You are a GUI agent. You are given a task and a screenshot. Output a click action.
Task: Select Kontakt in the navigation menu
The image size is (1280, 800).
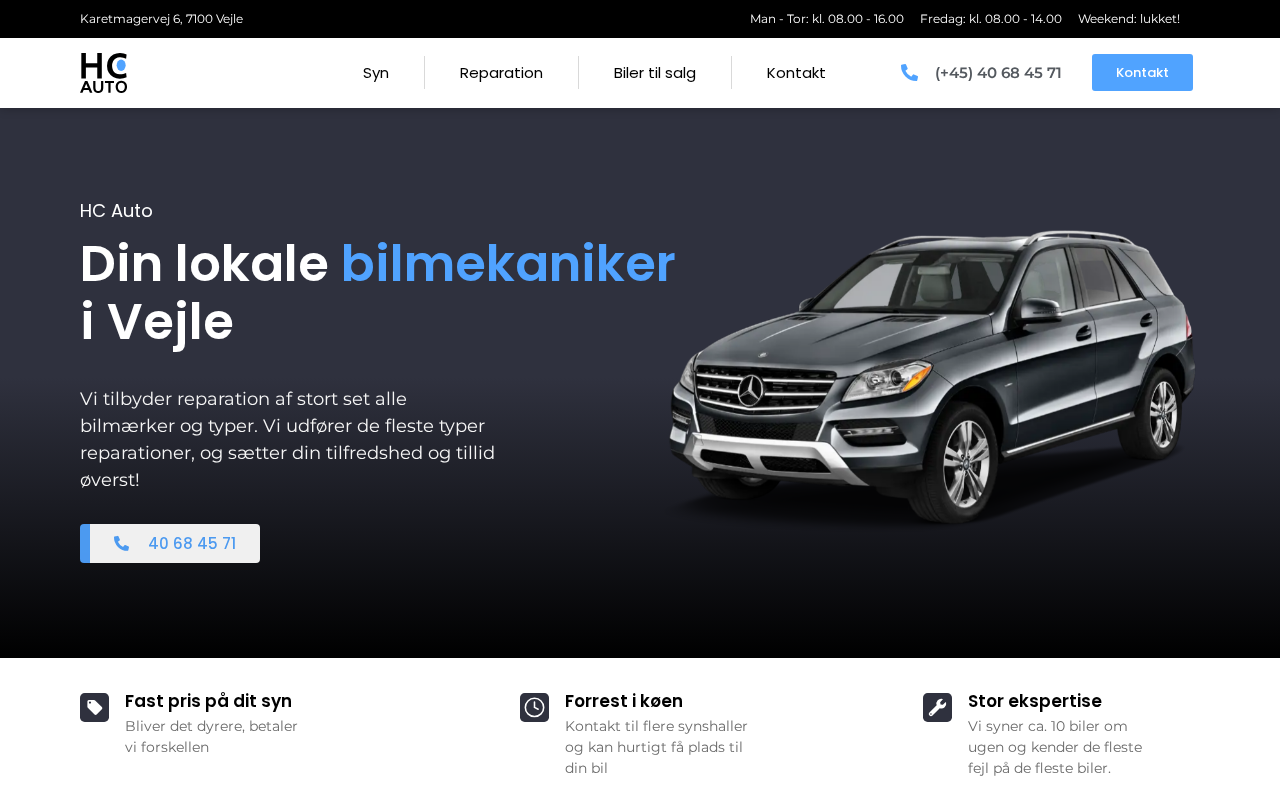(796, 73)
